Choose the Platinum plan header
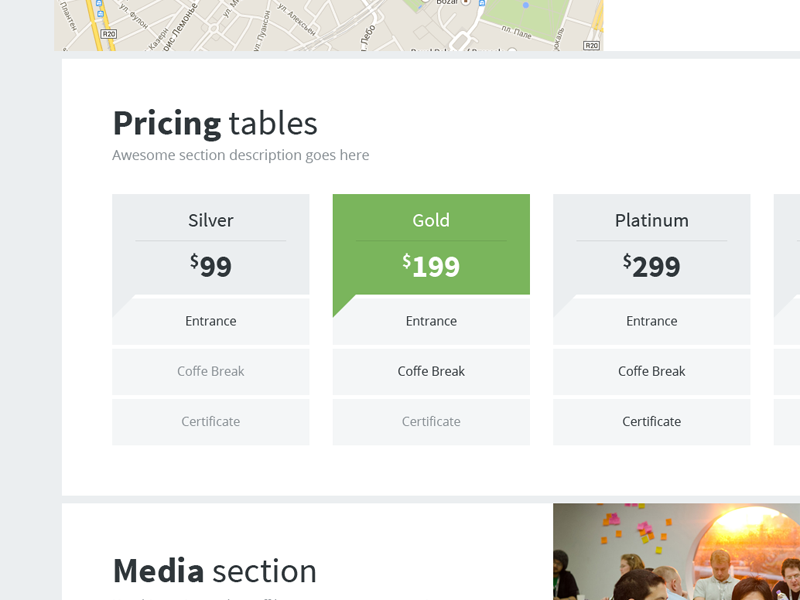 click(651, 220)
